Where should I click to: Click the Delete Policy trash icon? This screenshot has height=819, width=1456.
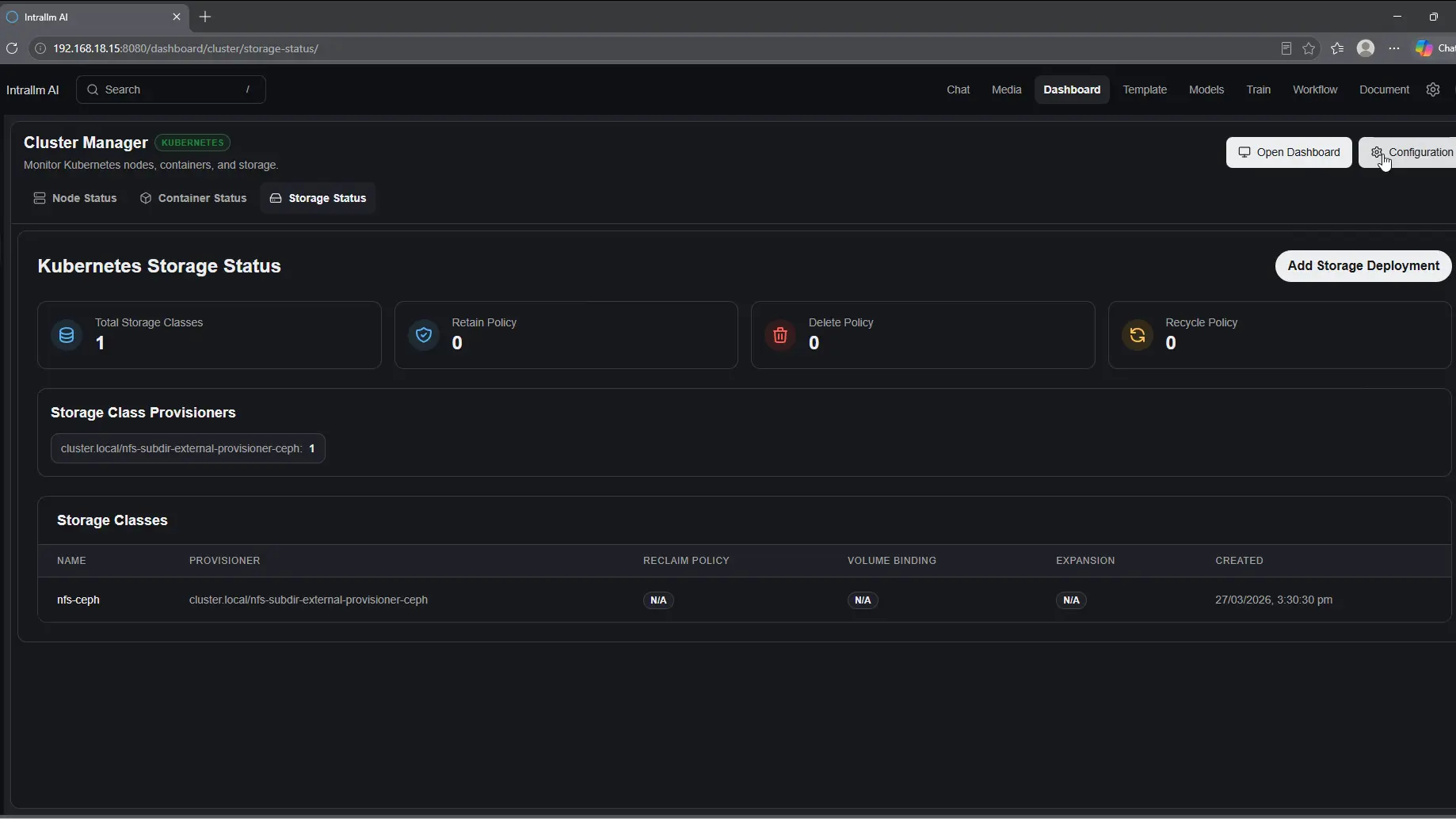[780, 335]
